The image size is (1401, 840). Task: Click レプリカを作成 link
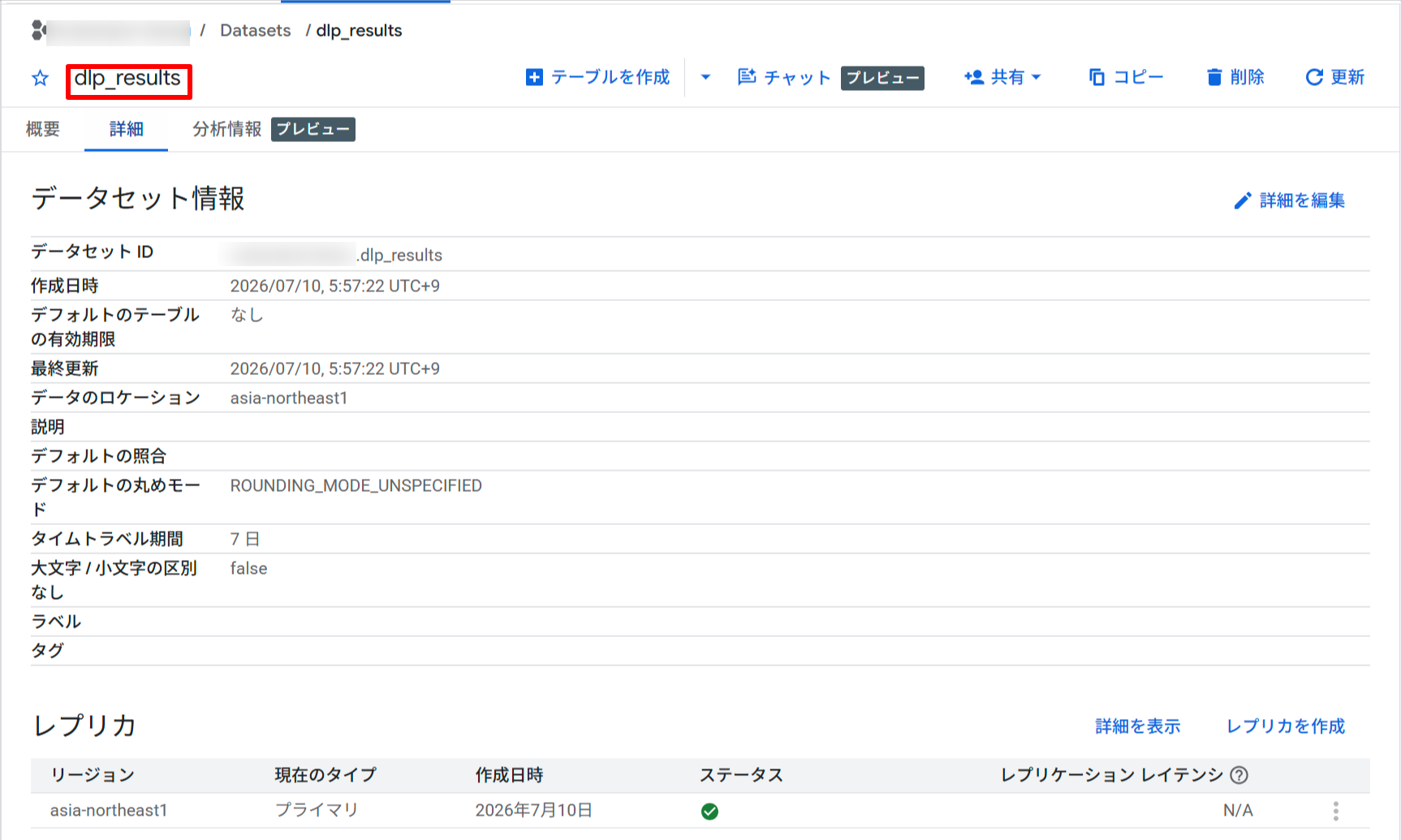1285,726
